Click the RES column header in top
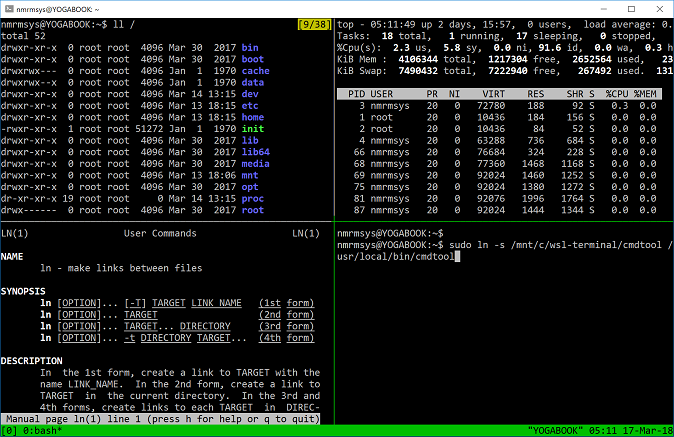This screenshot has width=674, height=437. click(536, 94)
